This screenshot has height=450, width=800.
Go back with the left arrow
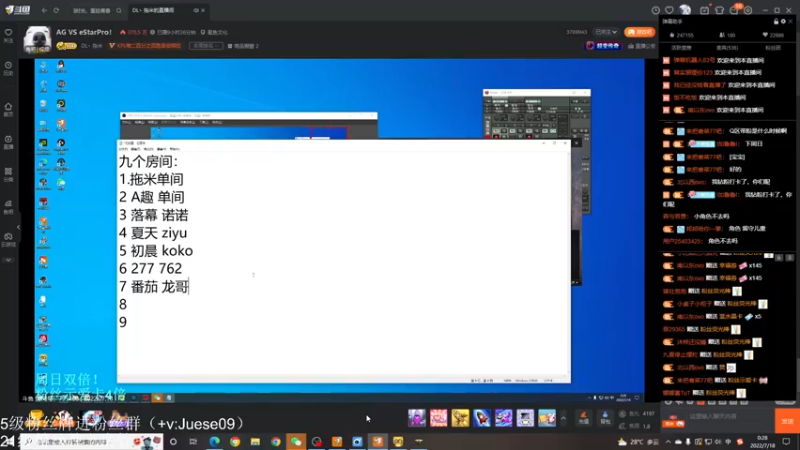(x=44, y=10)
